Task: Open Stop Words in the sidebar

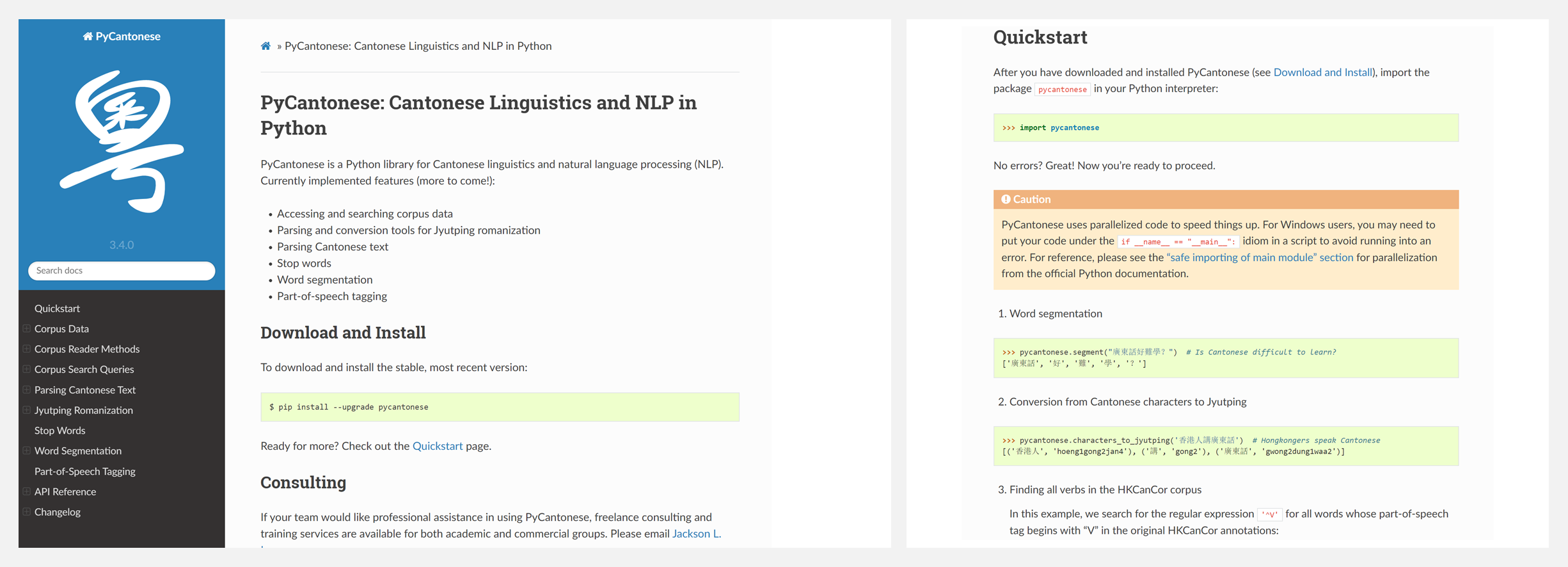Action: [59, 431]
